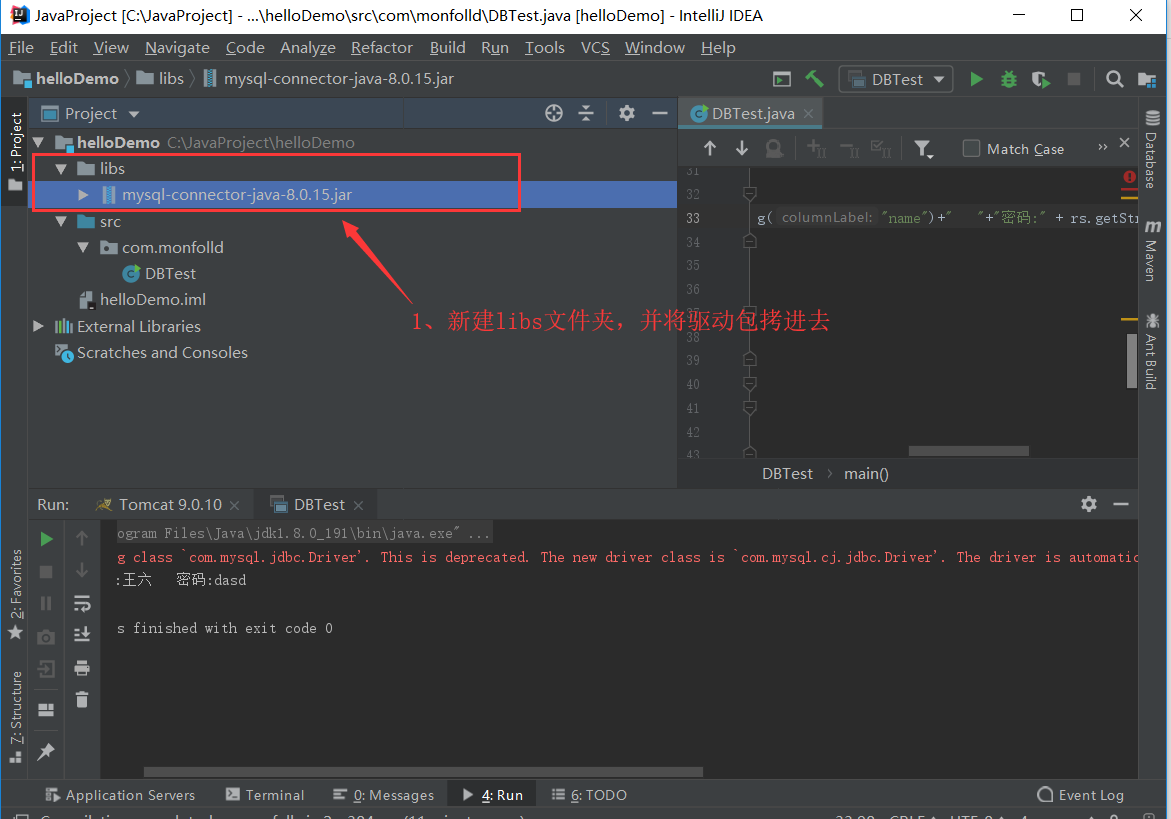Expand mysql-connector-java-8.0.15.jar node
Image resolution: width=1171 pixels, height=819 pixels.
click(84, 195)
